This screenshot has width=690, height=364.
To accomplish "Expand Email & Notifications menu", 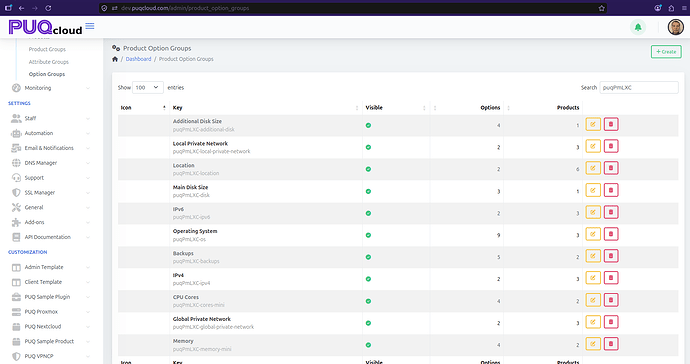I will [51, 148].
